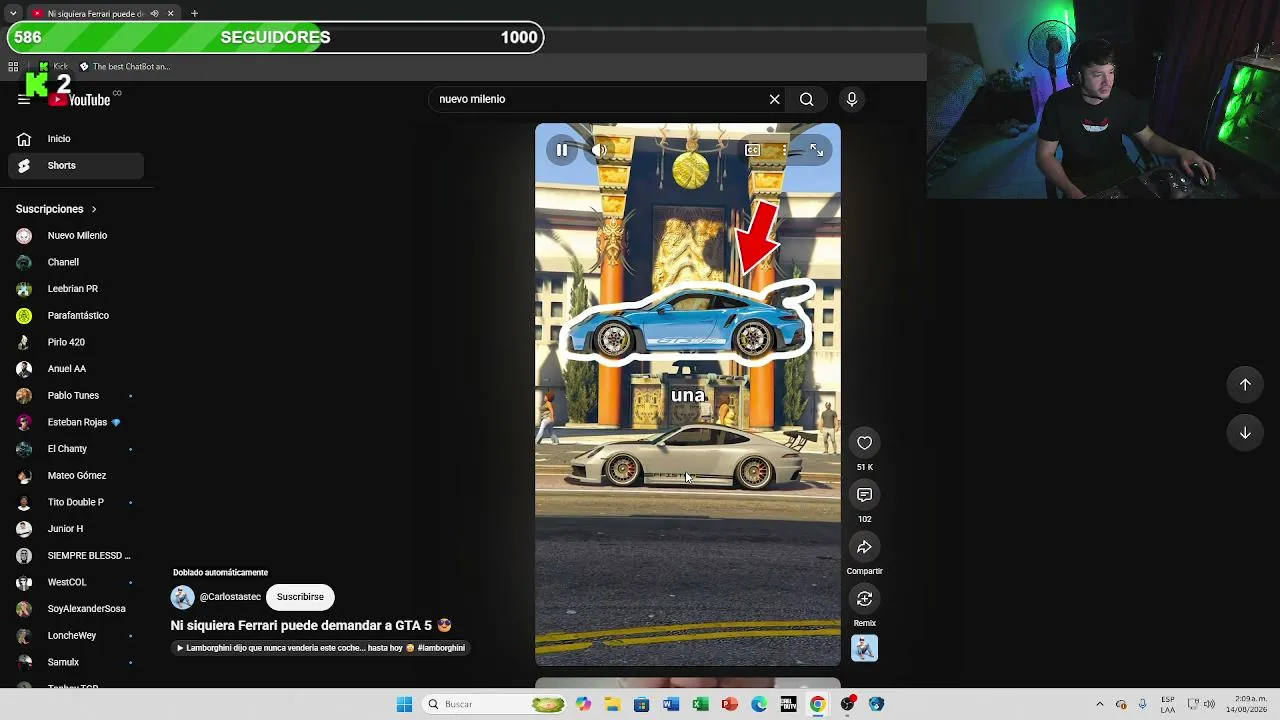The width and height of the screenshot is (1280, 720).
Task: Go to YouTube home via the logo
Action: pyautogui.click(x=80, y=99)
